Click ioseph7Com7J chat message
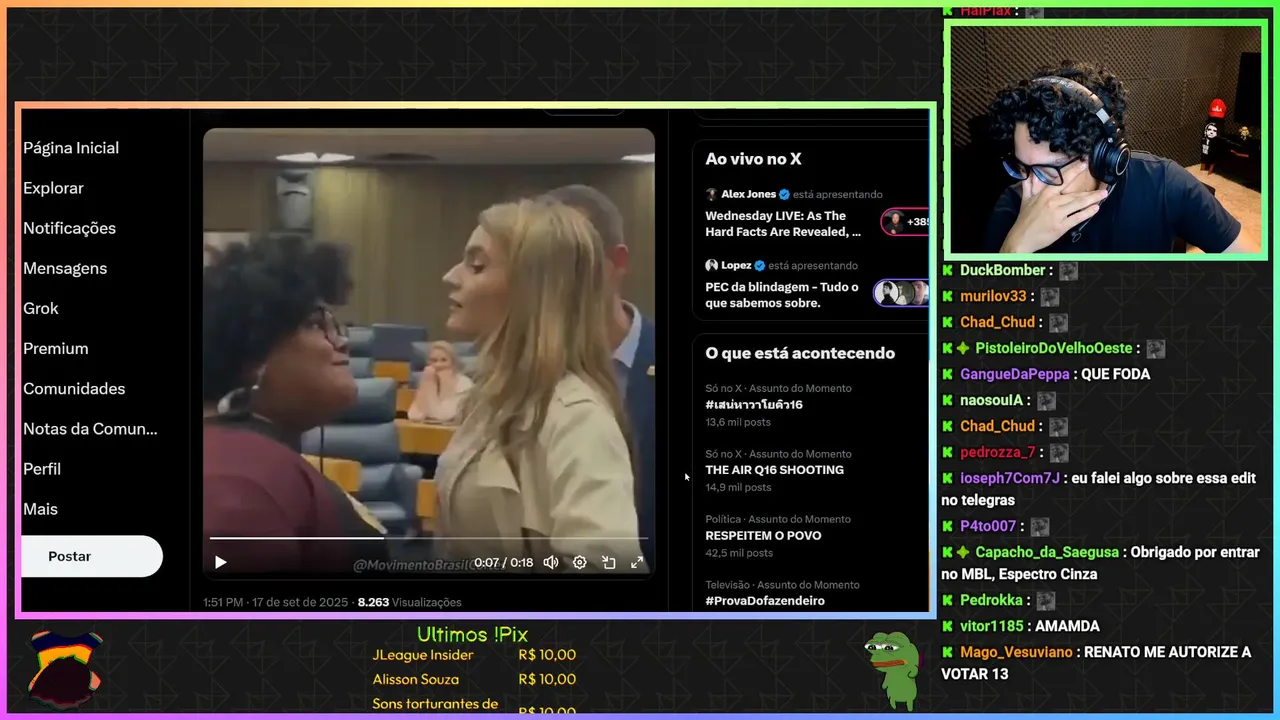The image size is (1280, 720). [1100, 489]
